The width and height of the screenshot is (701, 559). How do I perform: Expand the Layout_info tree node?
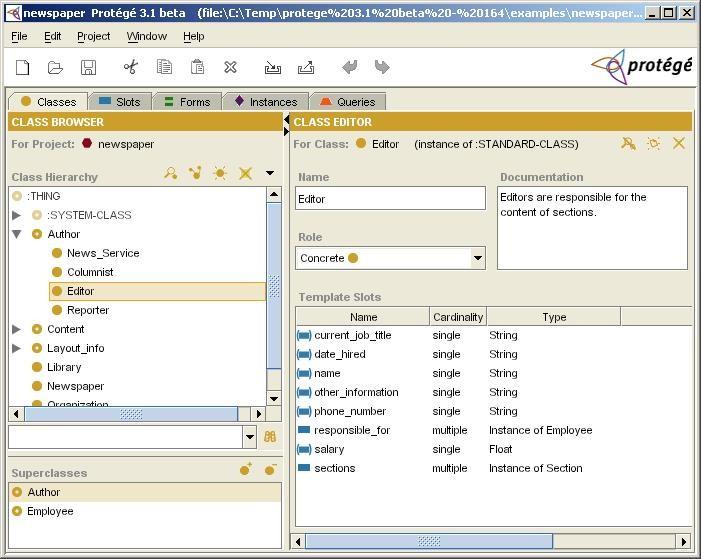coord(17,348)
